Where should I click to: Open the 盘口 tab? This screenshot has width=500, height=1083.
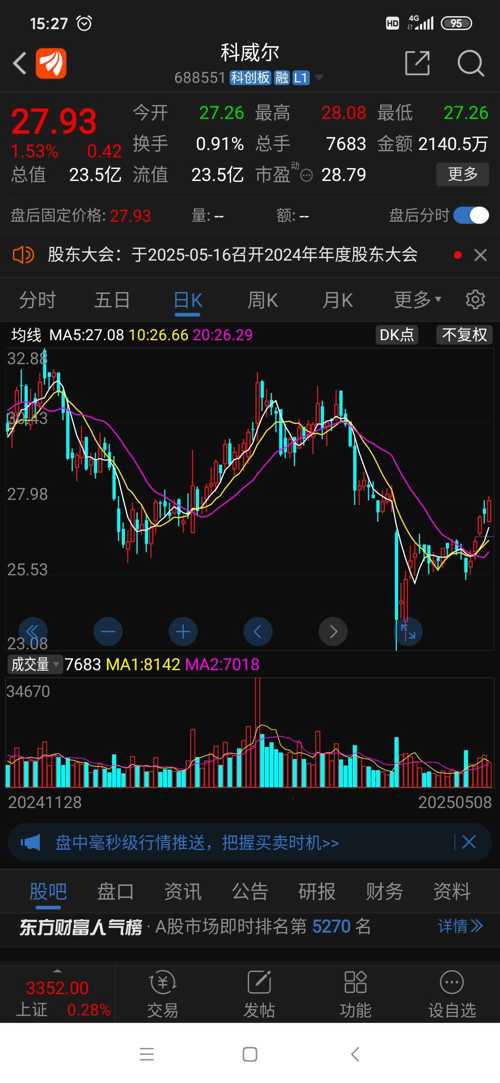click(x=115, y=892)
